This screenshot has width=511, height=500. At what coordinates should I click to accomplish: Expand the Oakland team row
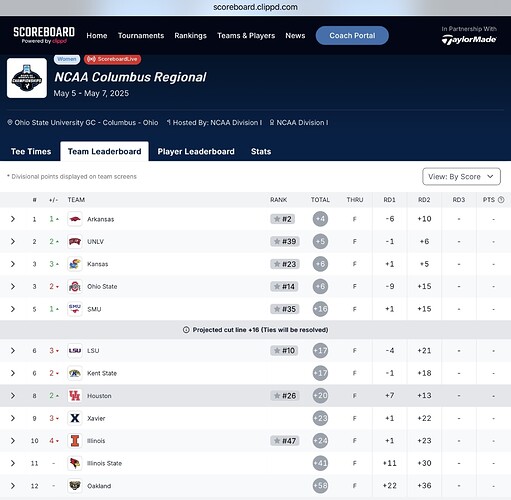(x=13, y=486)
